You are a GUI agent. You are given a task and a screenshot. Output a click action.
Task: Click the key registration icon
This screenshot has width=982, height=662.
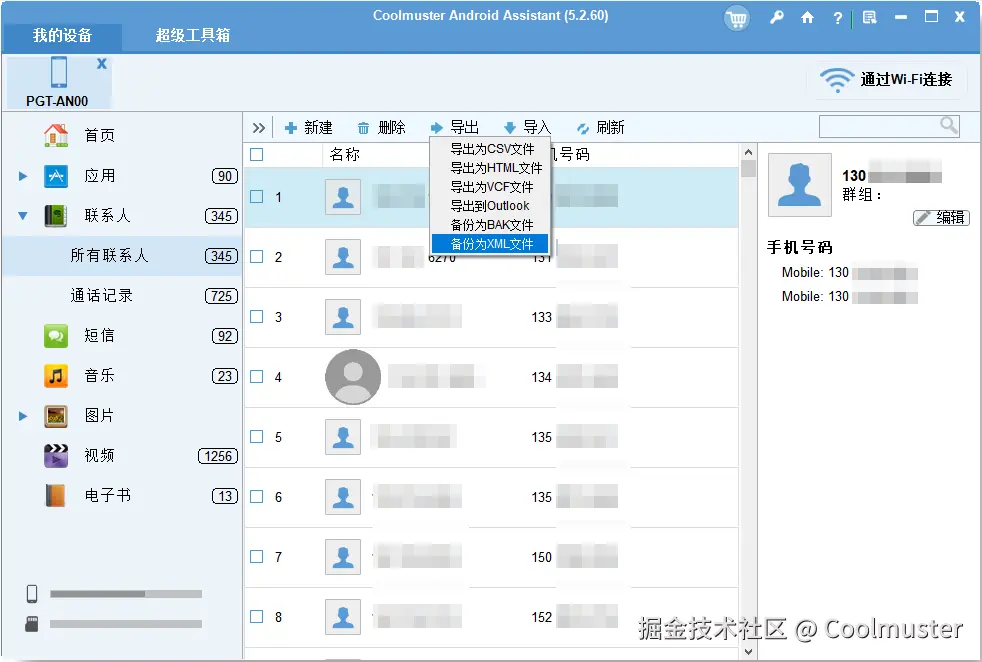coord(777,18)
